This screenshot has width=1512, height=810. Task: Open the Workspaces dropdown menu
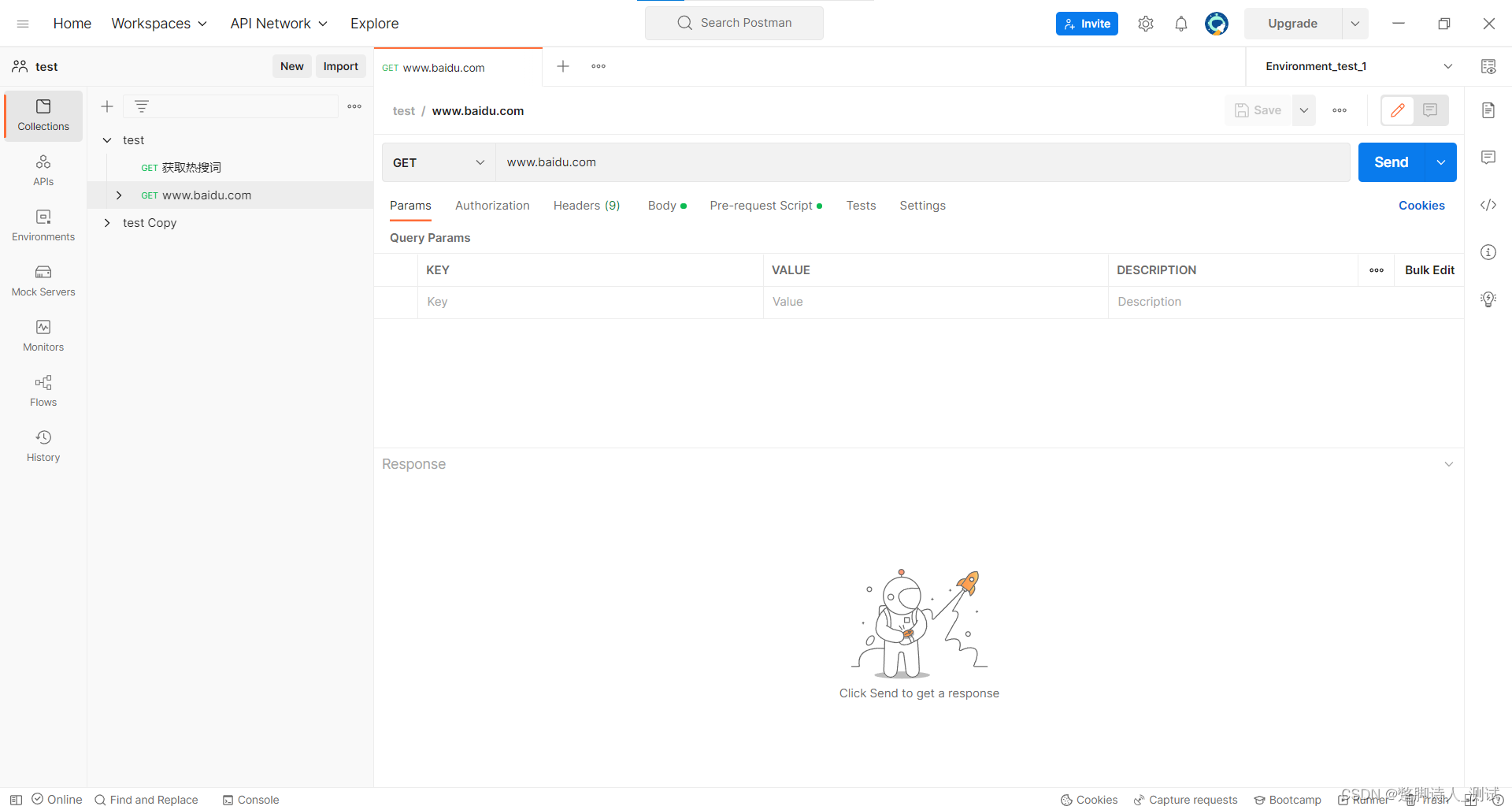click(x=159, y=24)
